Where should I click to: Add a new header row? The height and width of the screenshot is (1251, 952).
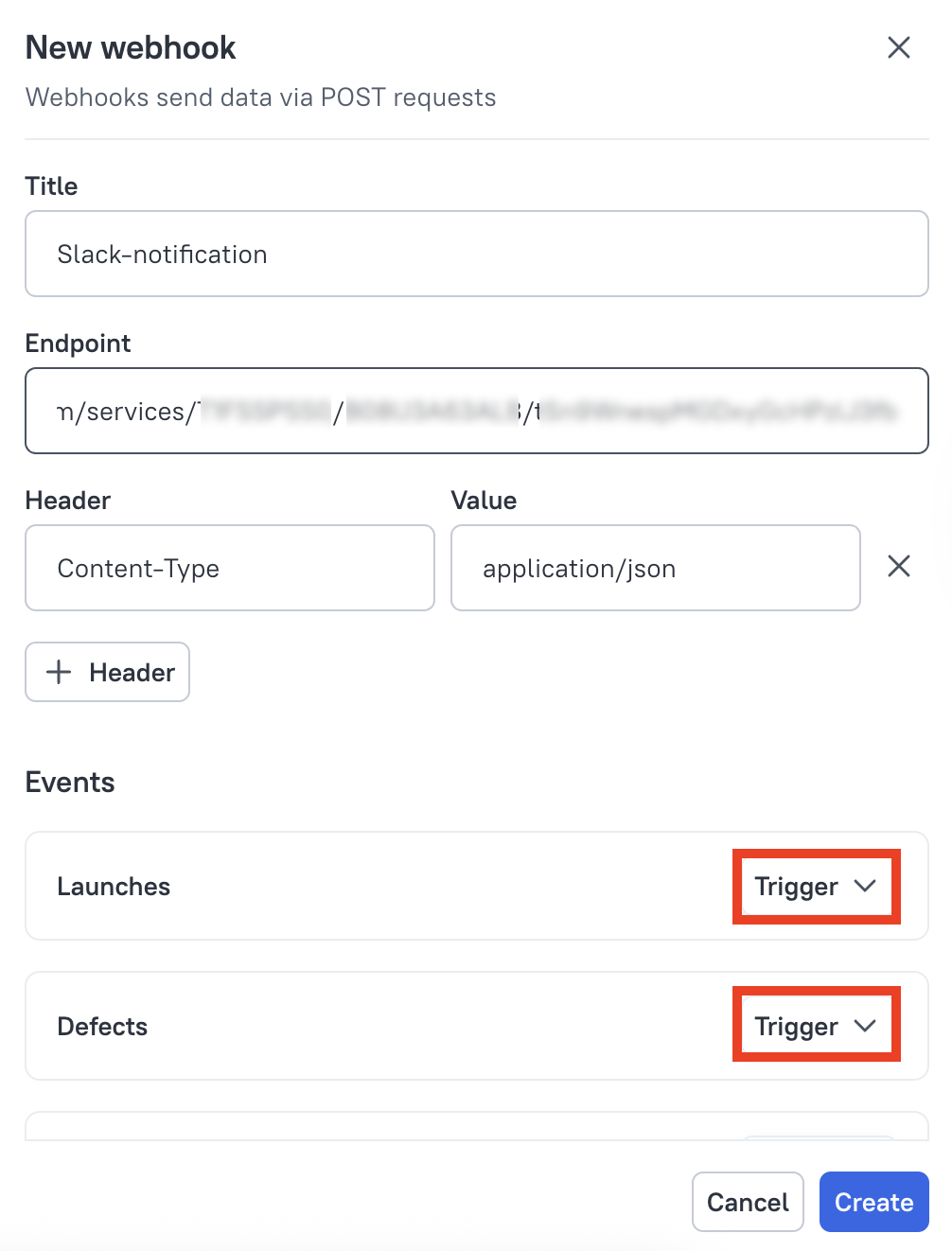[x=106, y=672]
